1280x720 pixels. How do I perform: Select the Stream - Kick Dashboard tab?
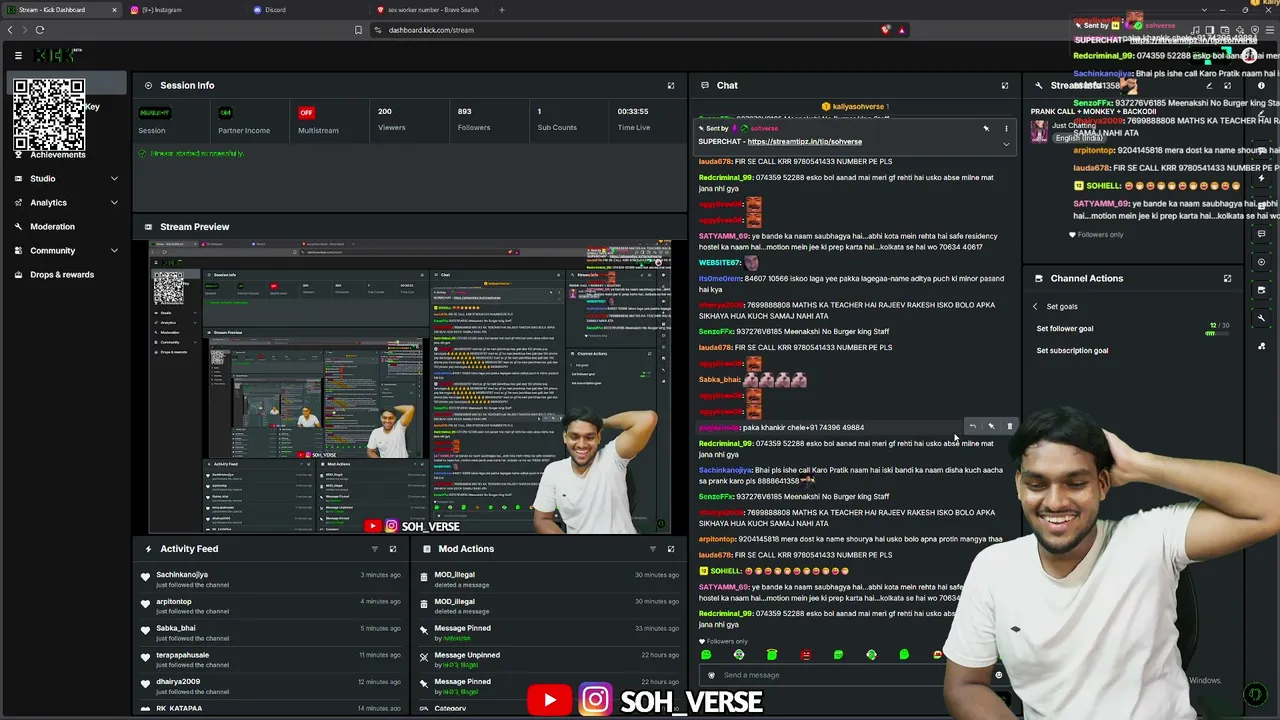[x=61, y=10]
